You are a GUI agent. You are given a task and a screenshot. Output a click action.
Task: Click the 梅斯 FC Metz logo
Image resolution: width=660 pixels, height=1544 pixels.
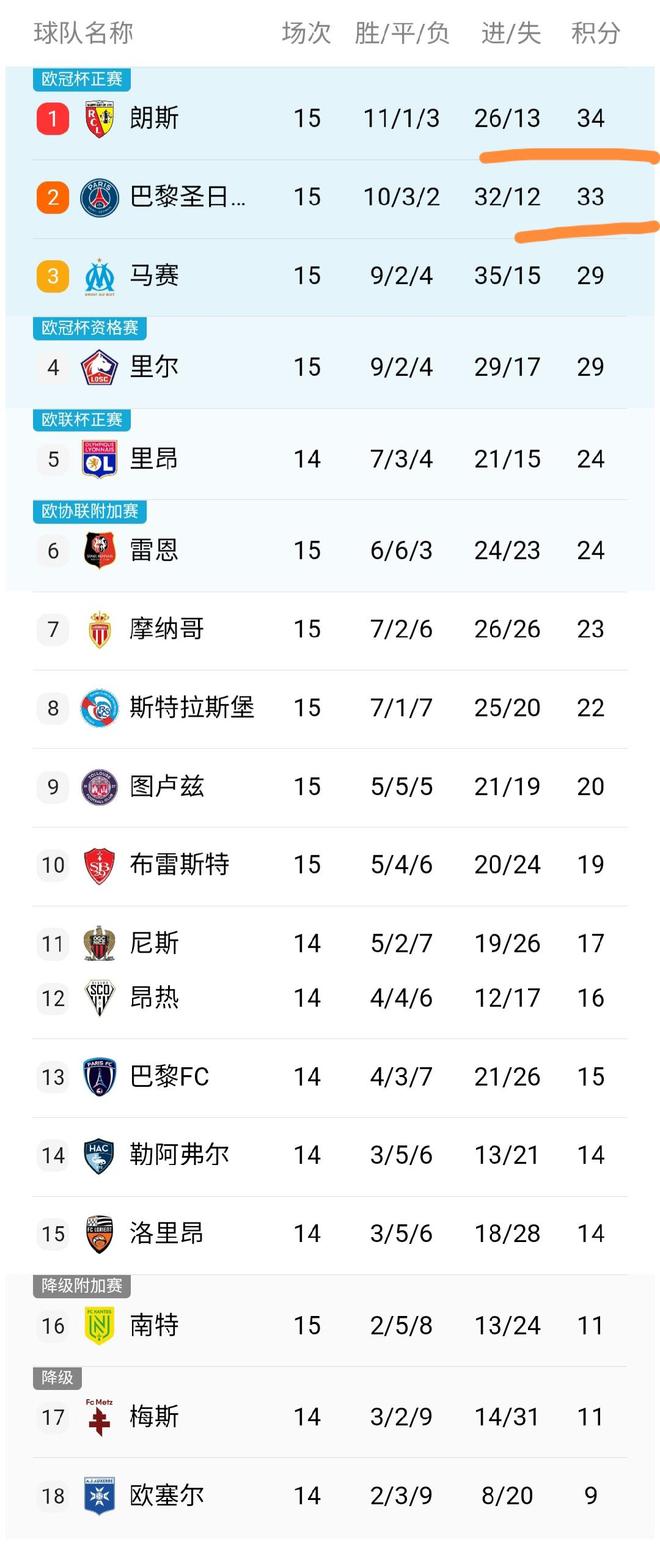tap(98, 1416)
